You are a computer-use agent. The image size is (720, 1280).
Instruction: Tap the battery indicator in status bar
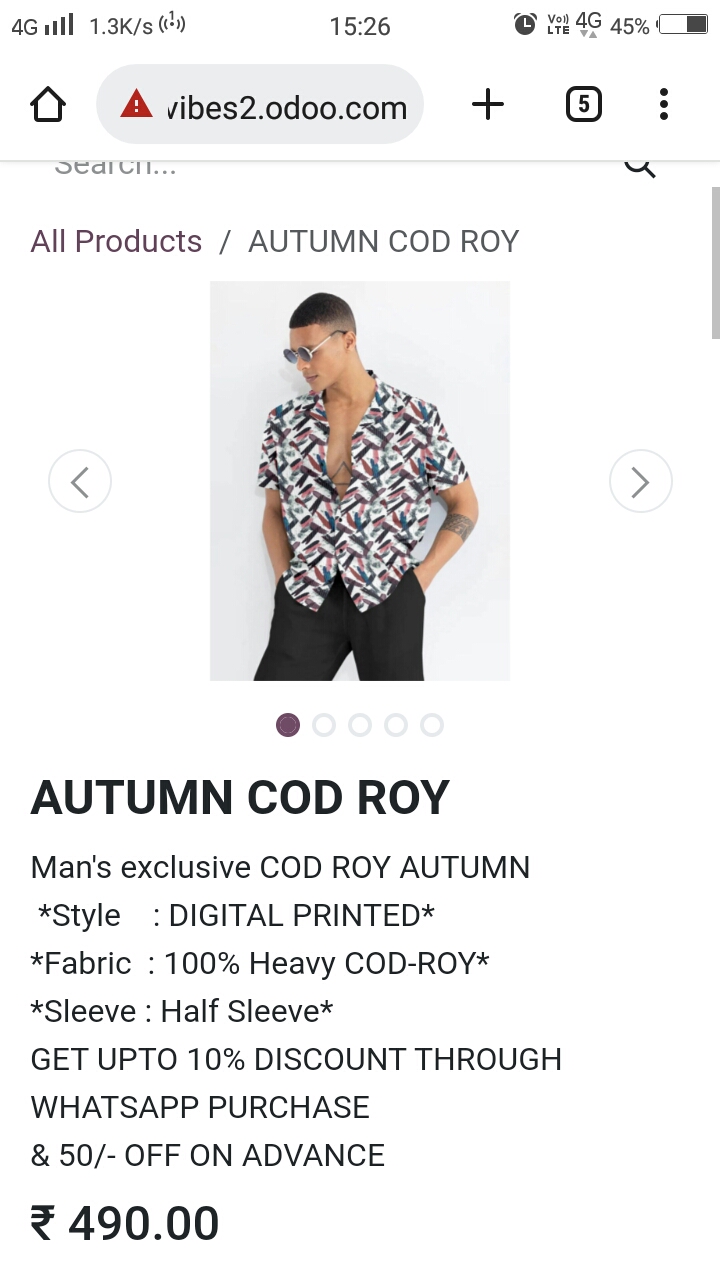(x=684, y=24)
